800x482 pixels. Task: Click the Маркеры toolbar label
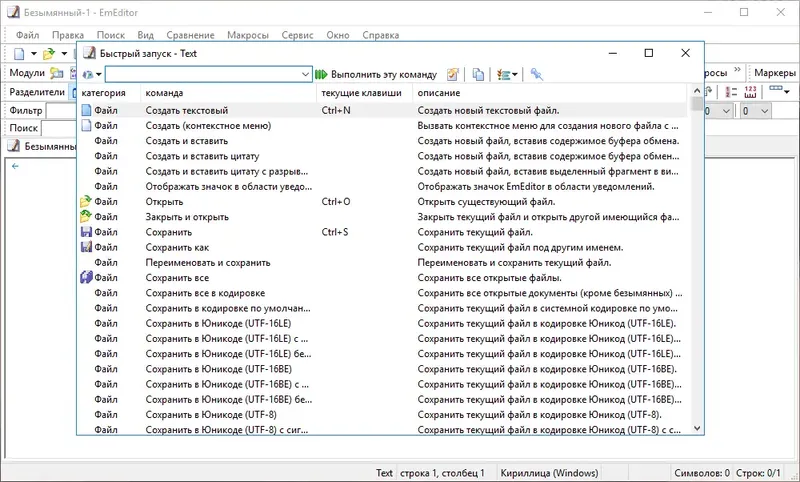tap(774, 73)
